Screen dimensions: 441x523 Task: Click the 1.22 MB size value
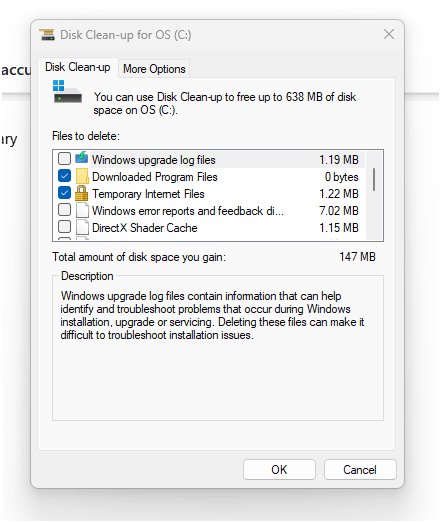click(x=339, y=193)
